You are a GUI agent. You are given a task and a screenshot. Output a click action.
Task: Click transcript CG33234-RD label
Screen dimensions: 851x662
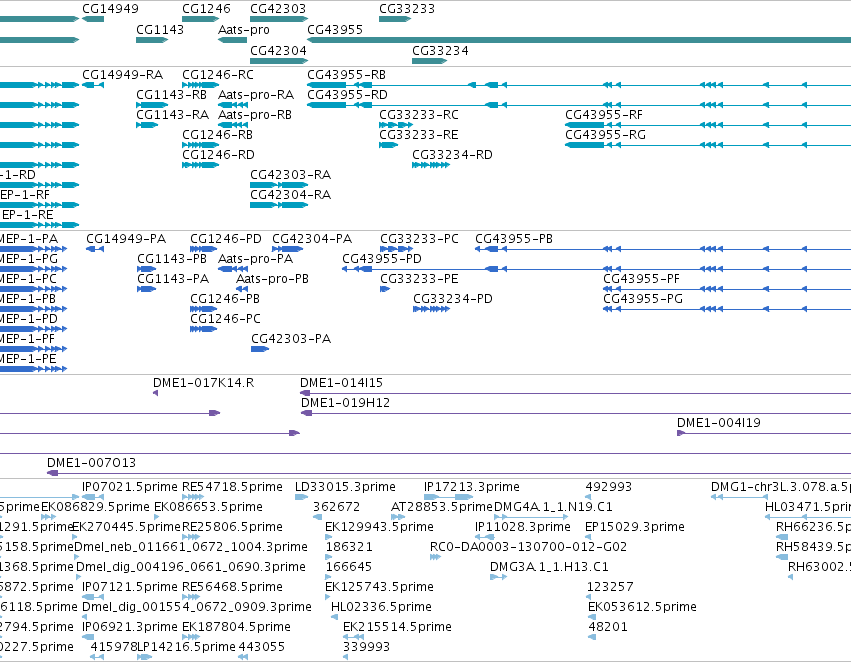coord(452,155)
